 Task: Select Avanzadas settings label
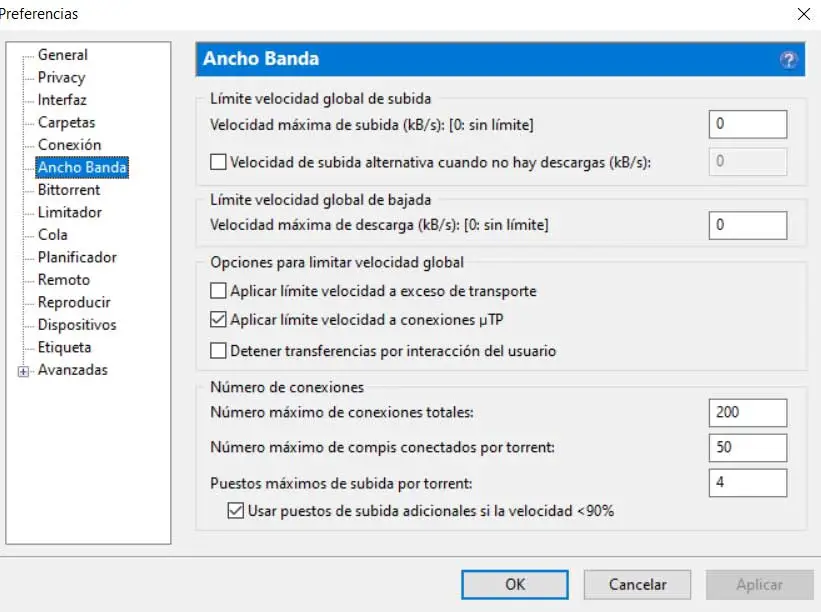coord(72,370)
